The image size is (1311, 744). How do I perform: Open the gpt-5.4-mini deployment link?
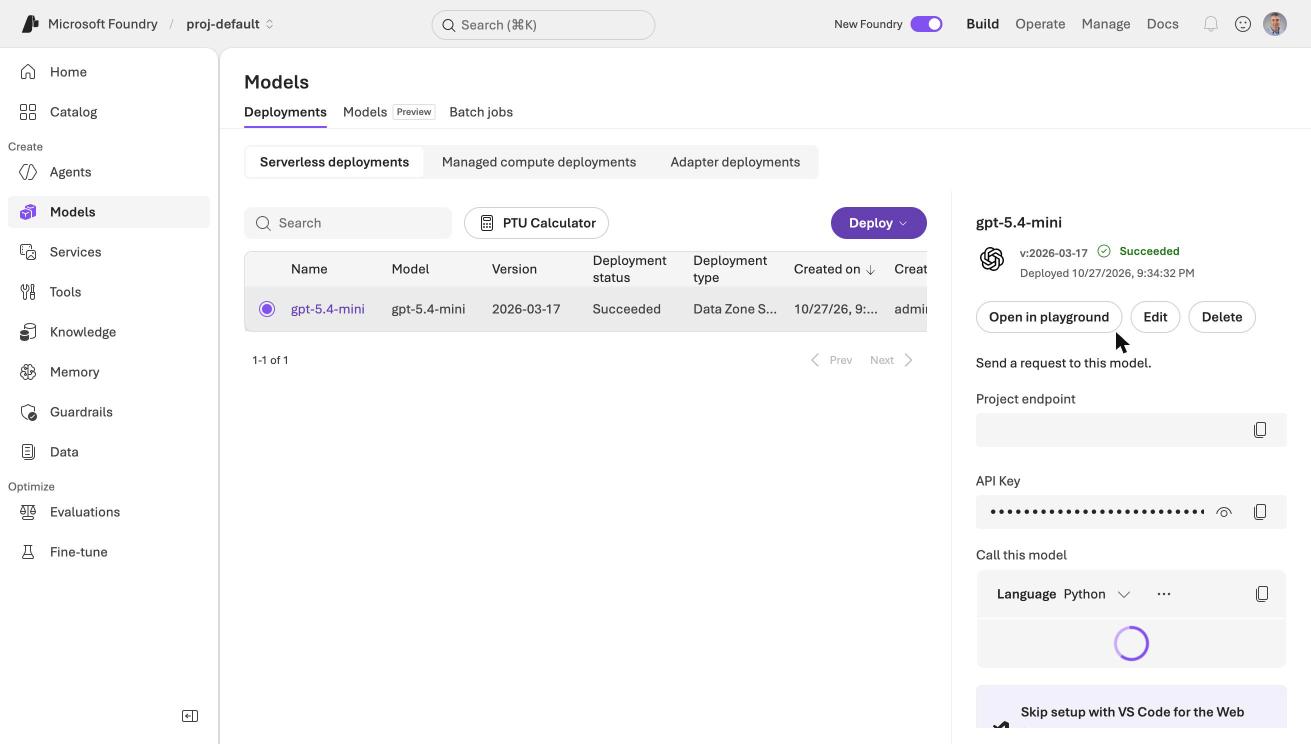[328, 309]
